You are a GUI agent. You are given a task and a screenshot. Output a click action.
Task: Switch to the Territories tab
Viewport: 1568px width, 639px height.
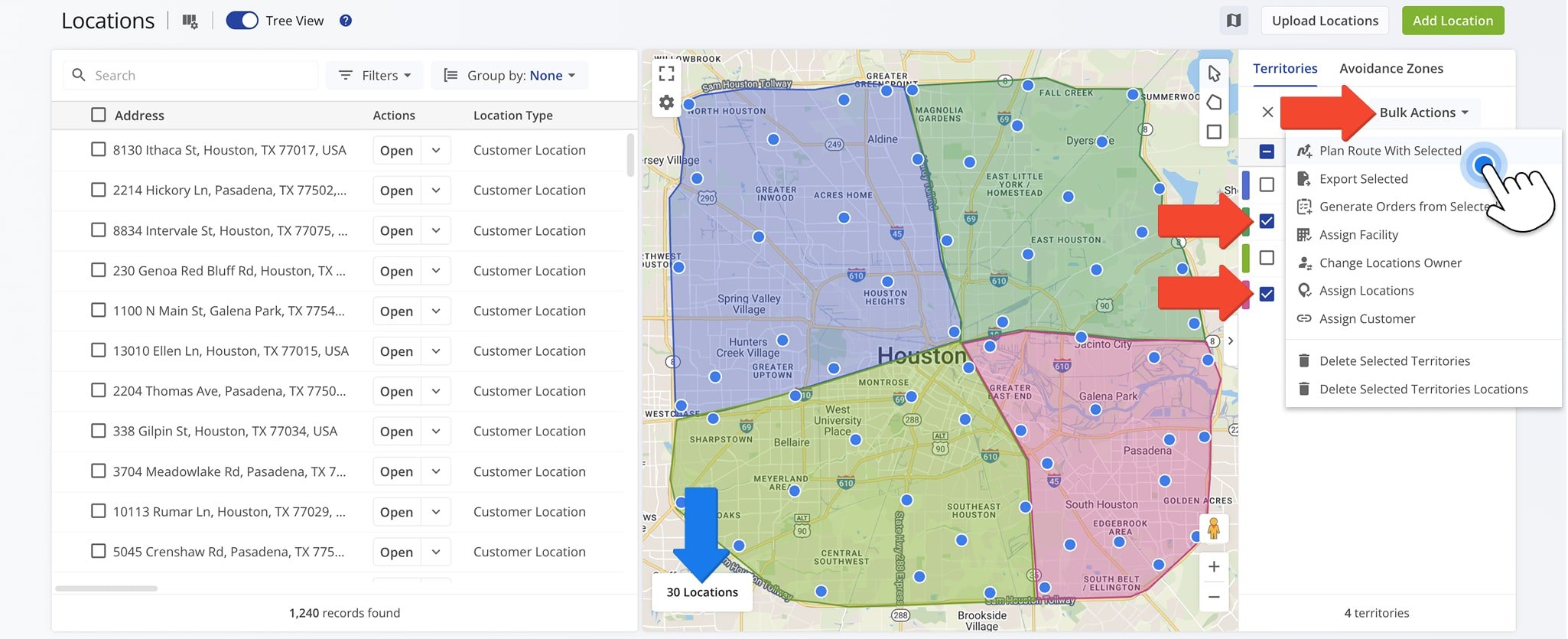coord(1285,68)
